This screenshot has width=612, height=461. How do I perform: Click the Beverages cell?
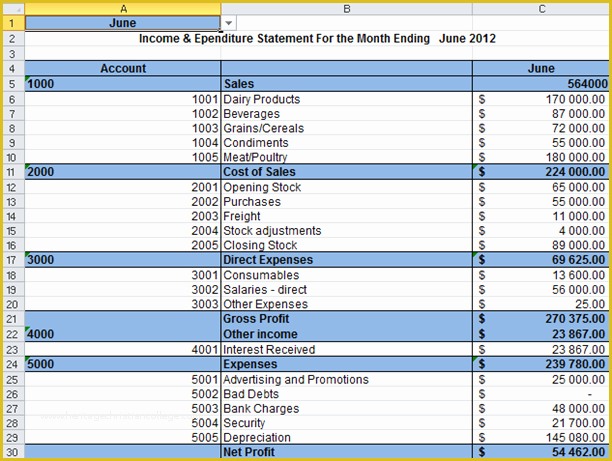[347, 114]
